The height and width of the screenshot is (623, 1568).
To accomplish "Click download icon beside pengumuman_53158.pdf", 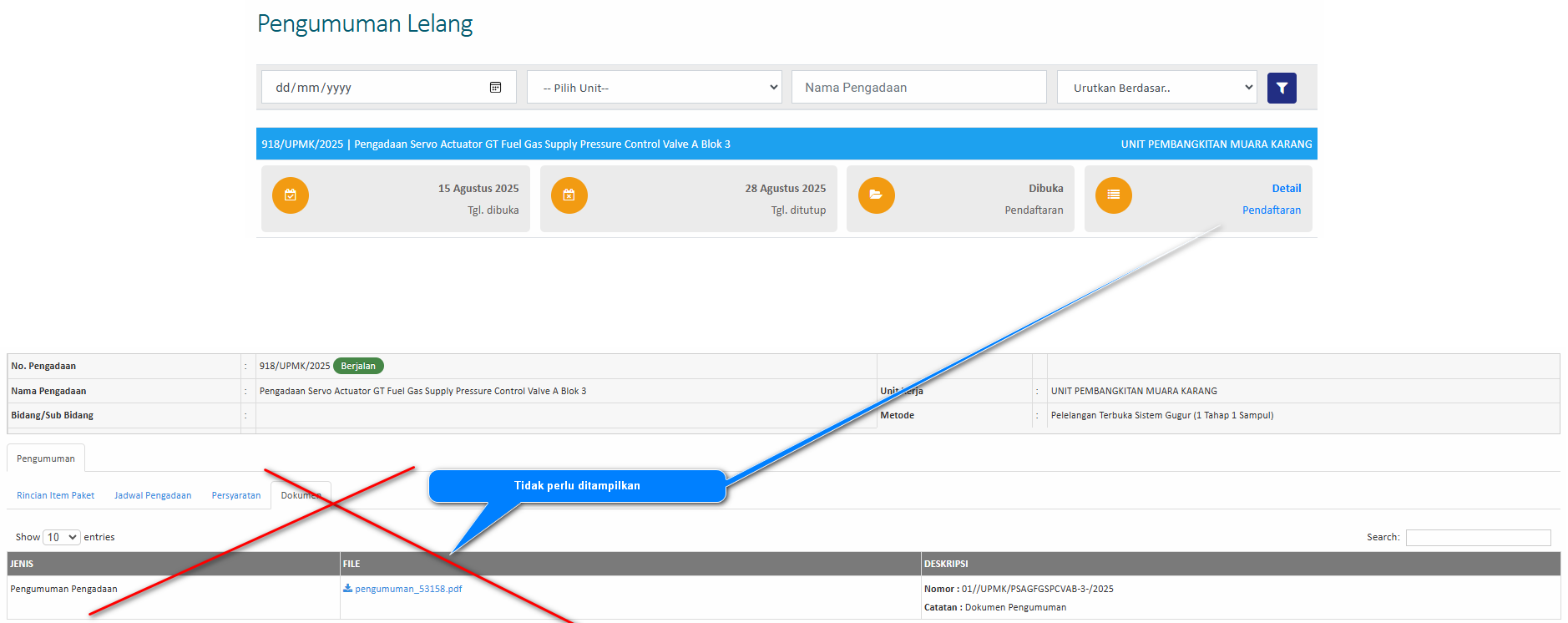I will (347, 589).
